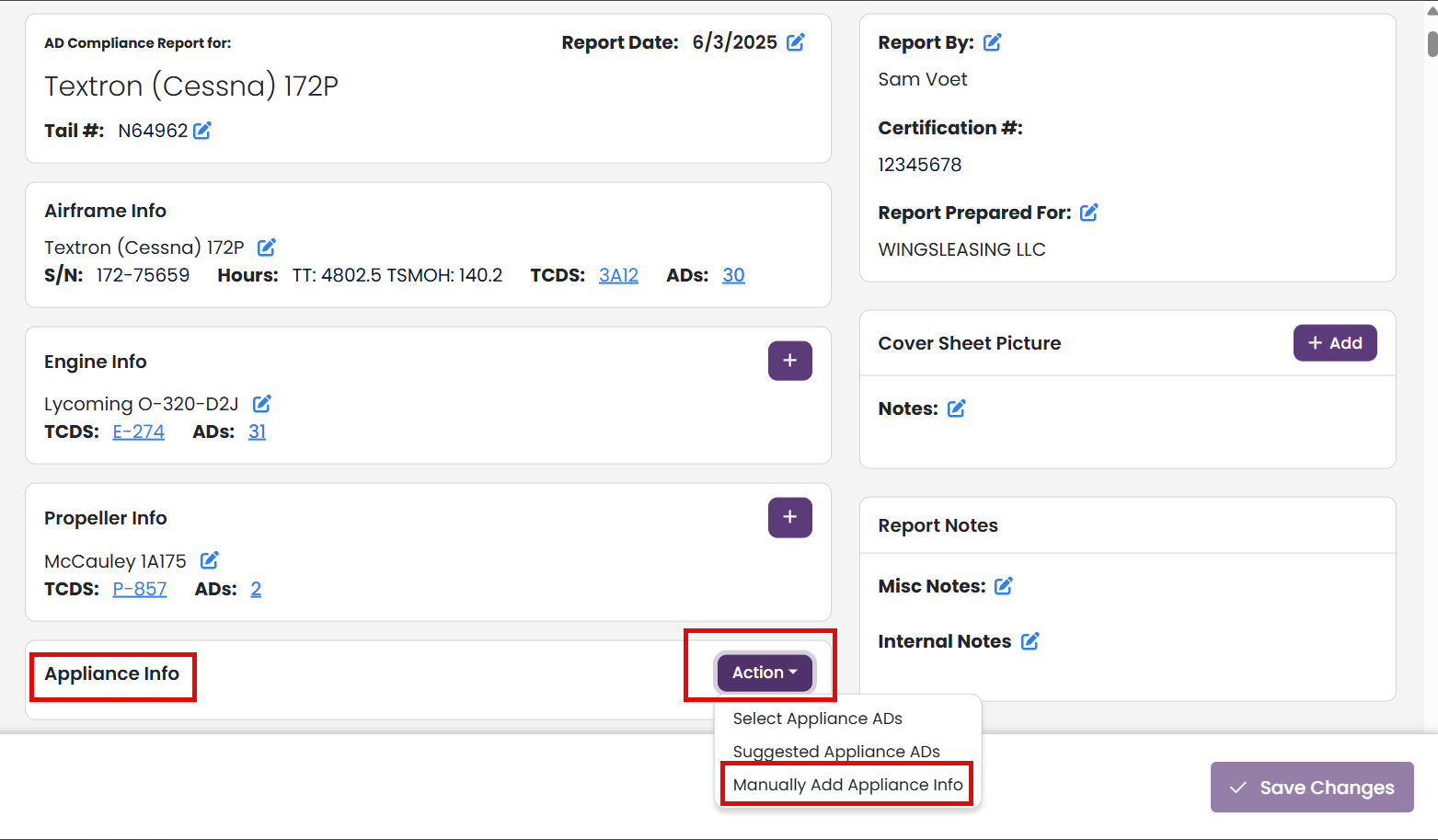
Task: Open airframe ADs 30 link
Action: tap(733, 275)
